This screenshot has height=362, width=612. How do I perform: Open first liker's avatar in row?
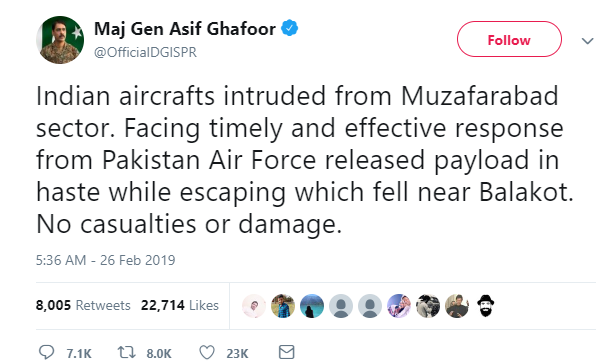[x=254, y=305]
